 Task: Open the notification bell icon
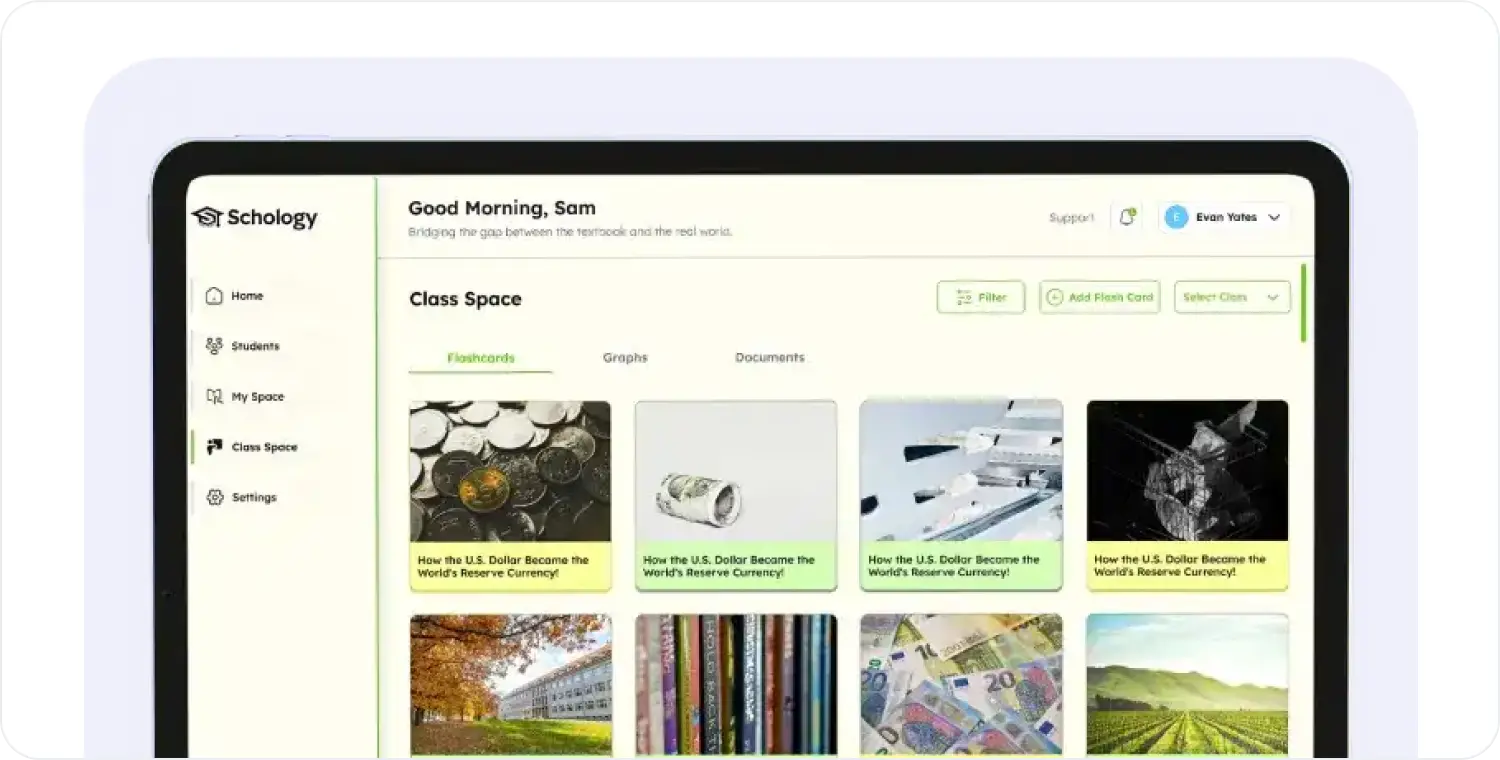point(1127,217)
